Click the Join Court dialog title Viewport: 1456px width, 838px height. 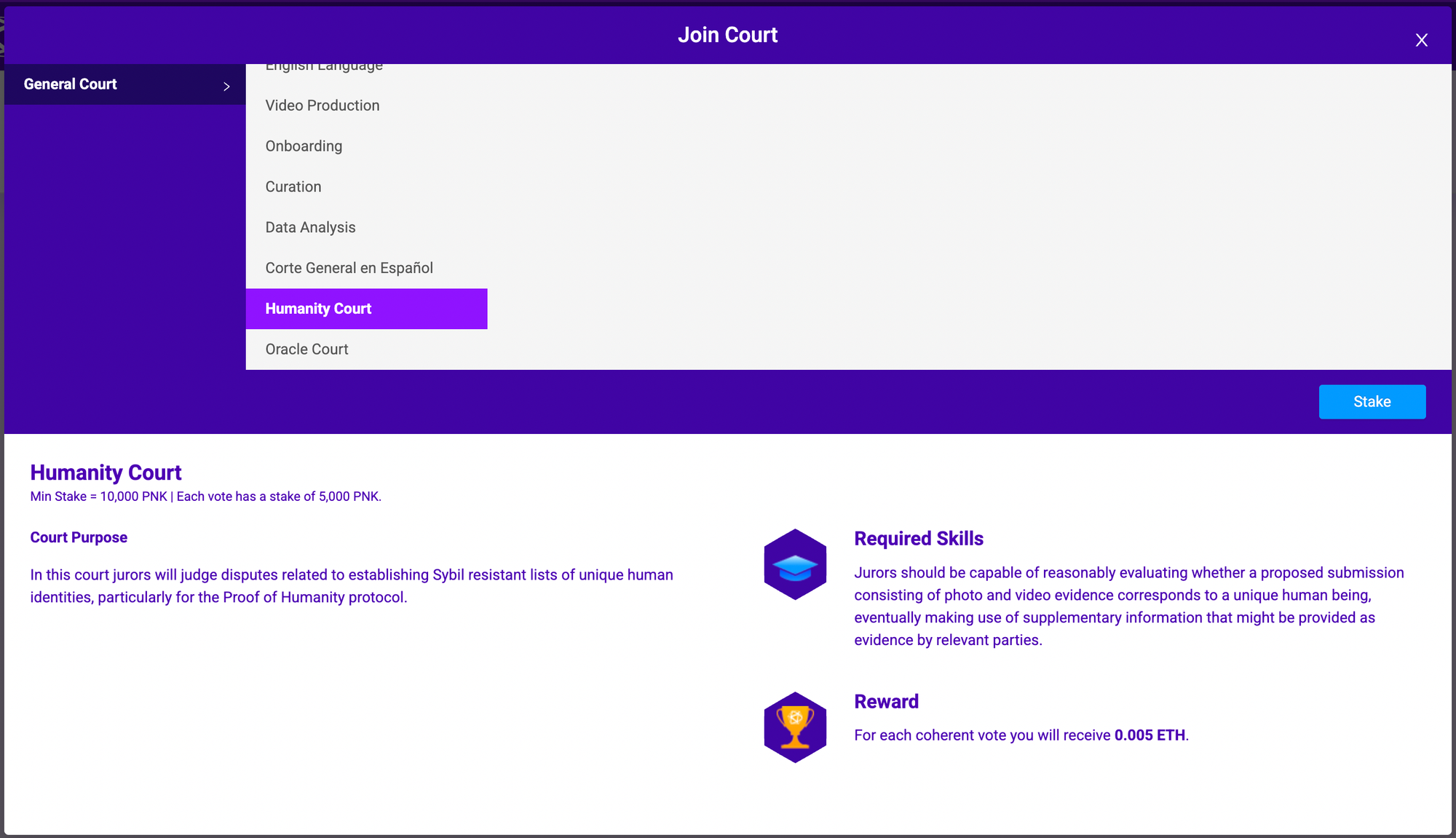(x=727, y=35)
